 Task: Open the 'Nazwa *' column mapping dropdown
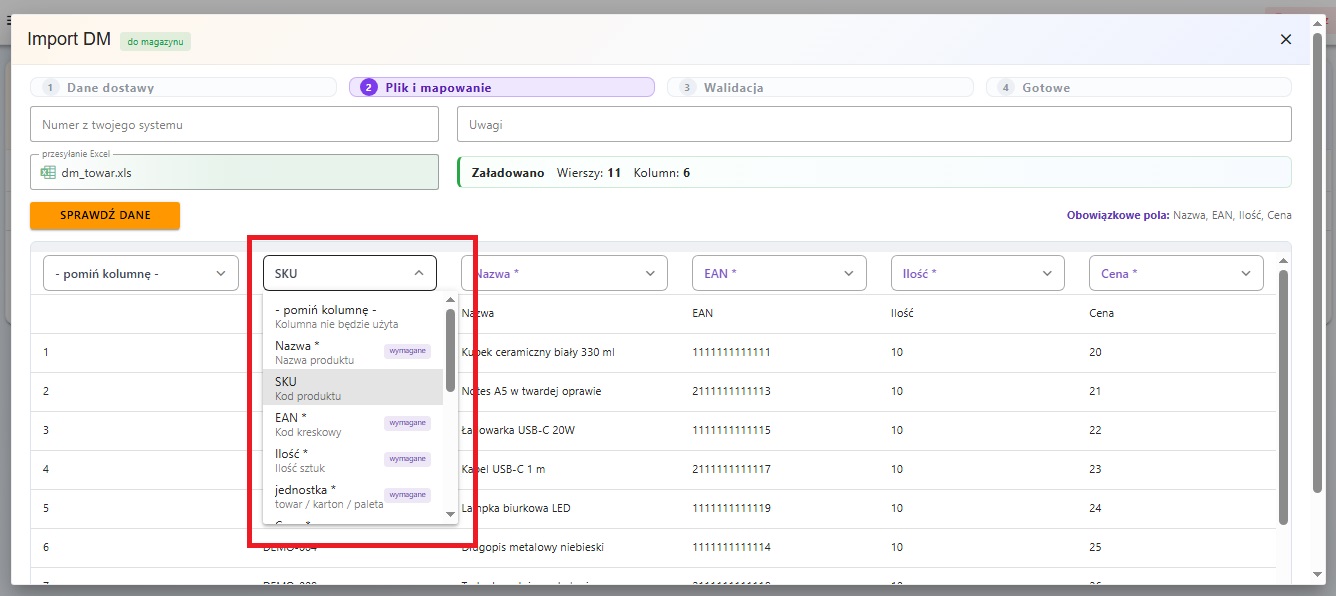[564, 273]
